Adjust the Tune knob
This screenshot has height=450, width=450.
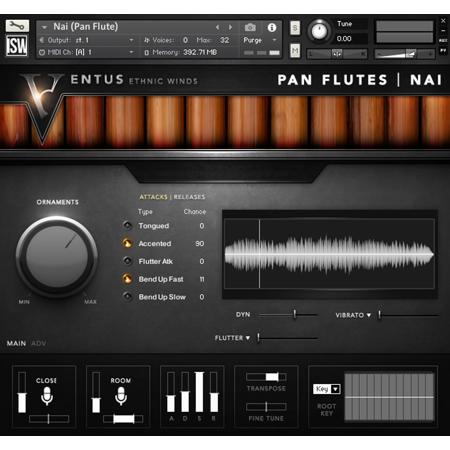(319, 31)
